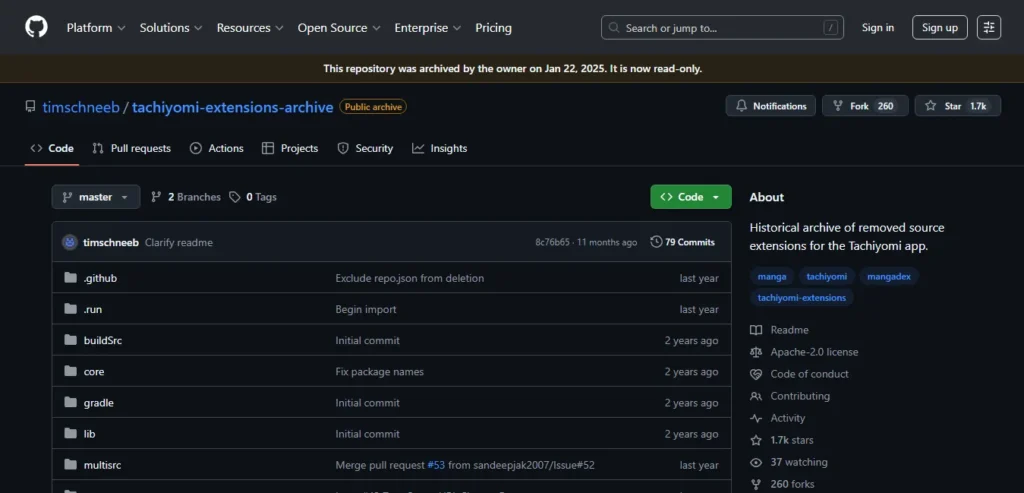Click "Begin import" commit message
The image size is (1024, 493).
[366, 310]
